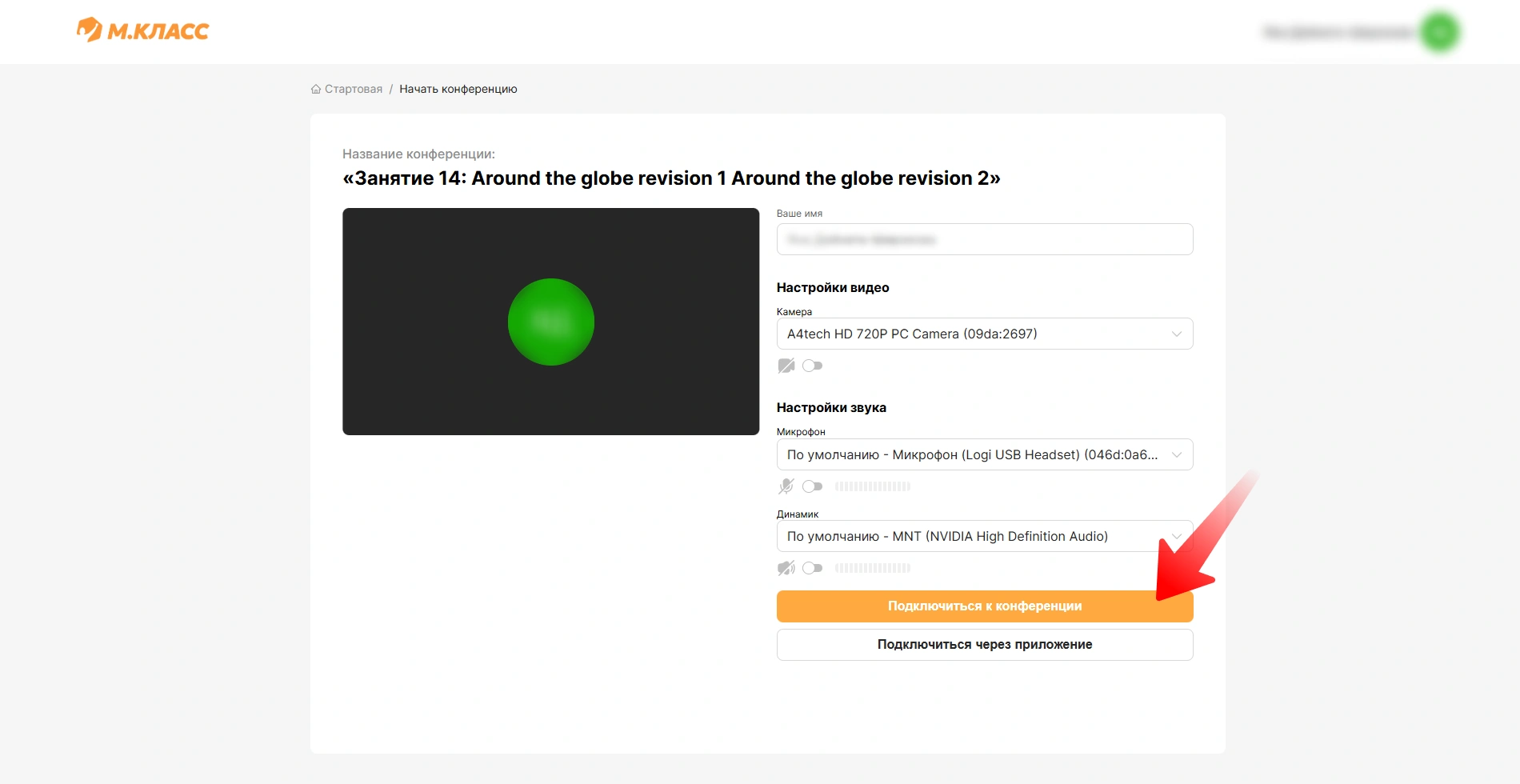Open the green user avatar menu
Viewport: 1520px width, 784px height.
pyautogui.click(x=1440, y=32)
